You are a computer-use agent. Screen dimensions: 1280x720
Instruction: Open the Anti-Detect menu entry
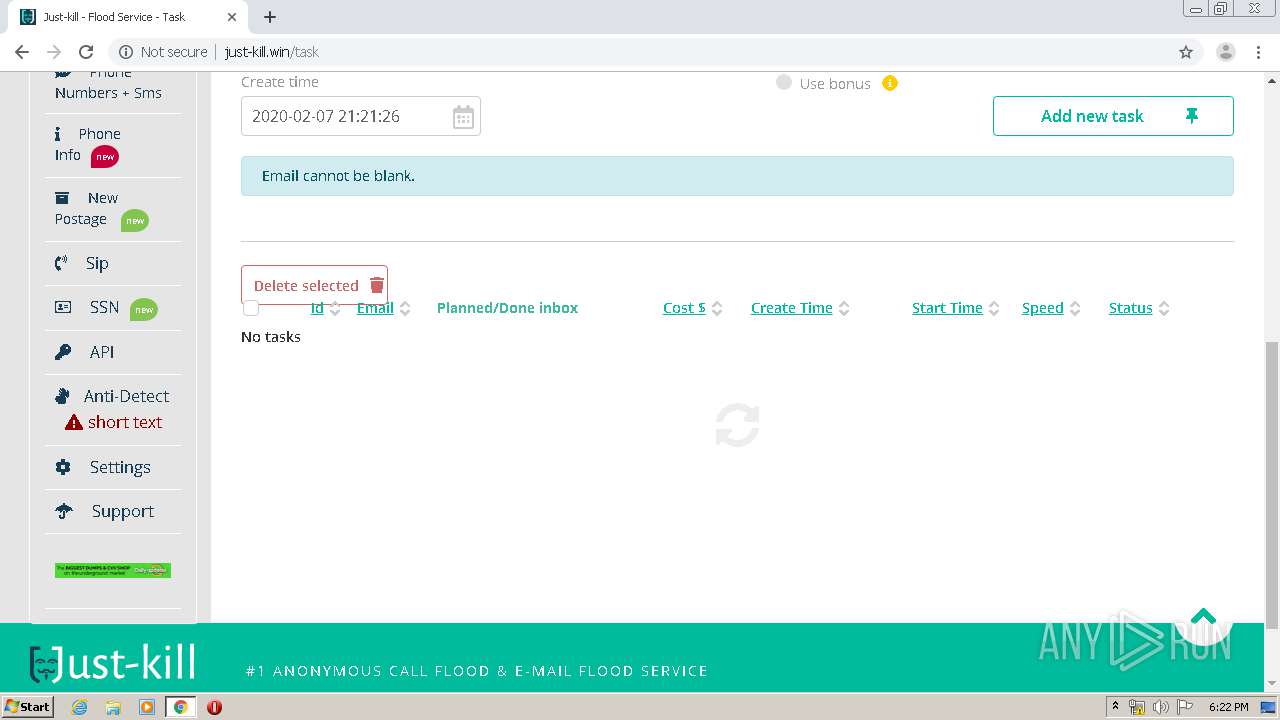click(x=126, y=396)
